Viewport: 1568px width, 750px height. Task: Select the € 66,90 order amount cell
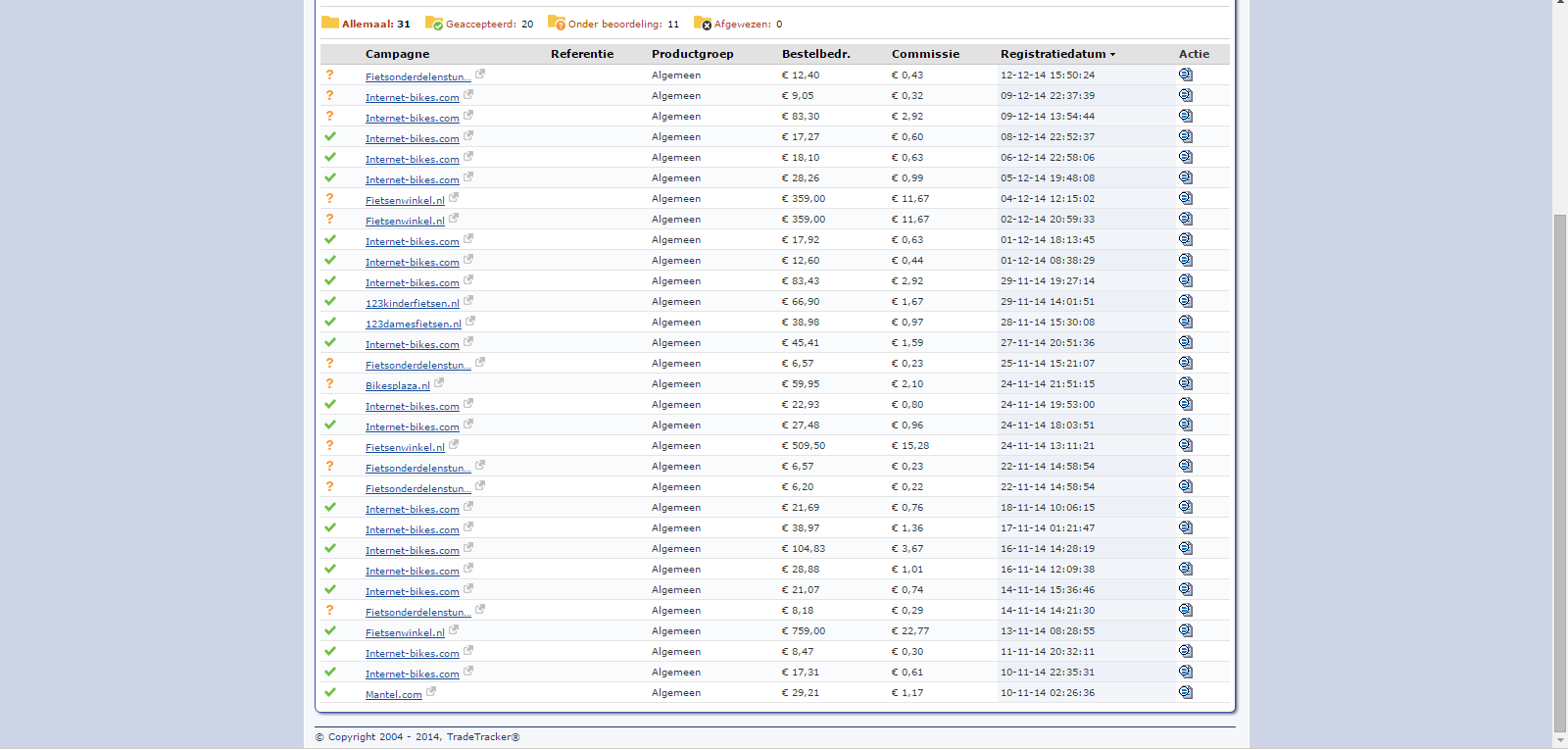(x=801, y=301)
